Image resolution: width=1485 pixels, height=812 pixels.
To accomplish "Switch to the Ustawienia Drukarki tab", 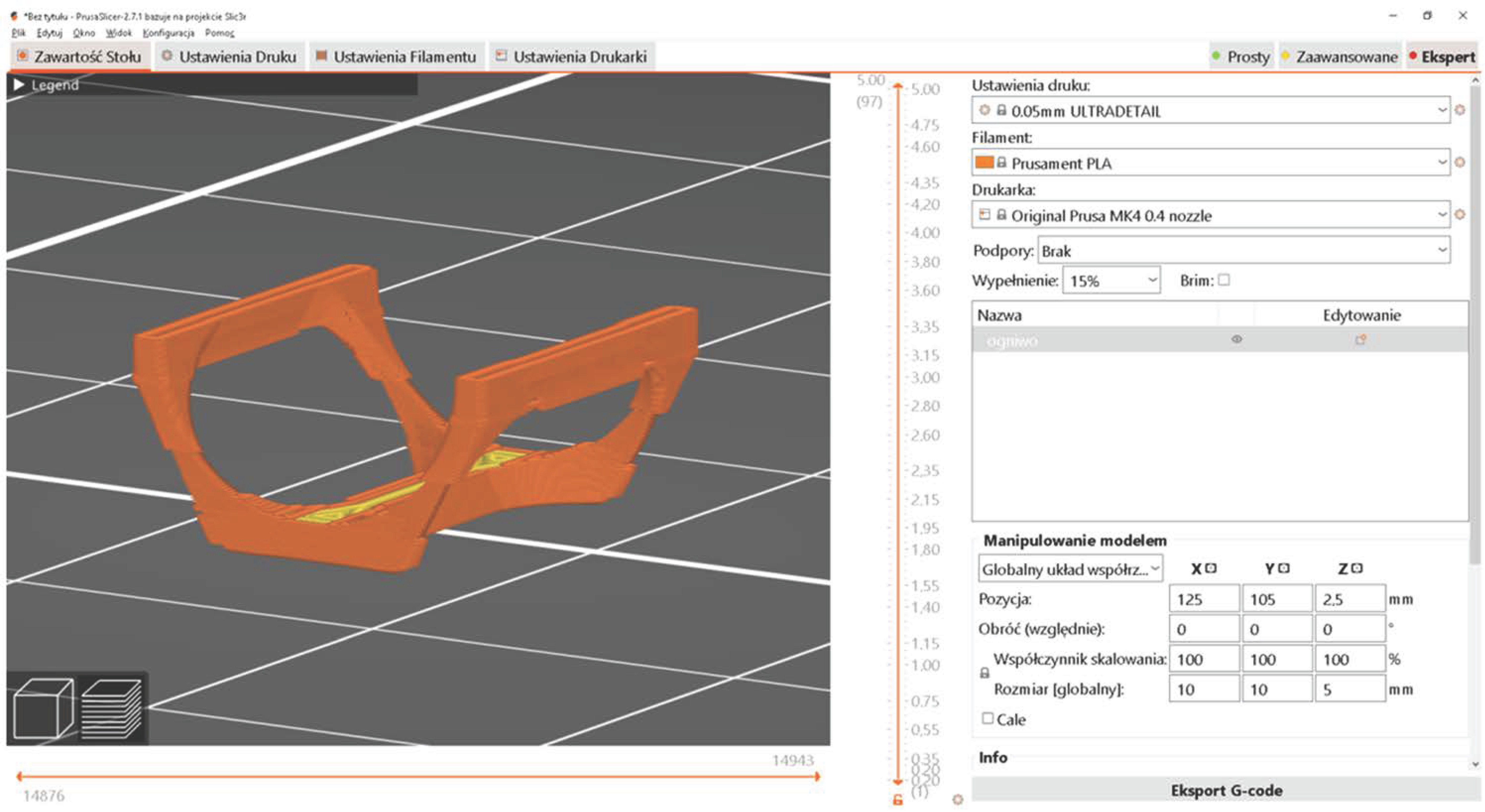I will pos(572,56).
